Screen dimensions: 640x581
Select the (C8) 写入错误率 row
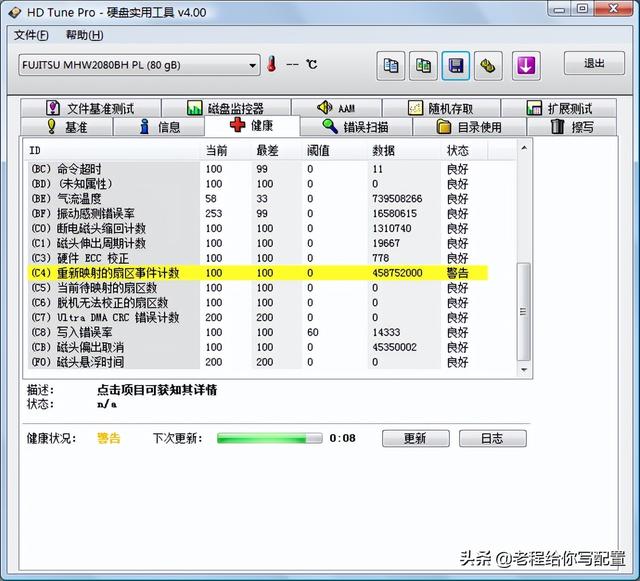click(x=258, y=332)
